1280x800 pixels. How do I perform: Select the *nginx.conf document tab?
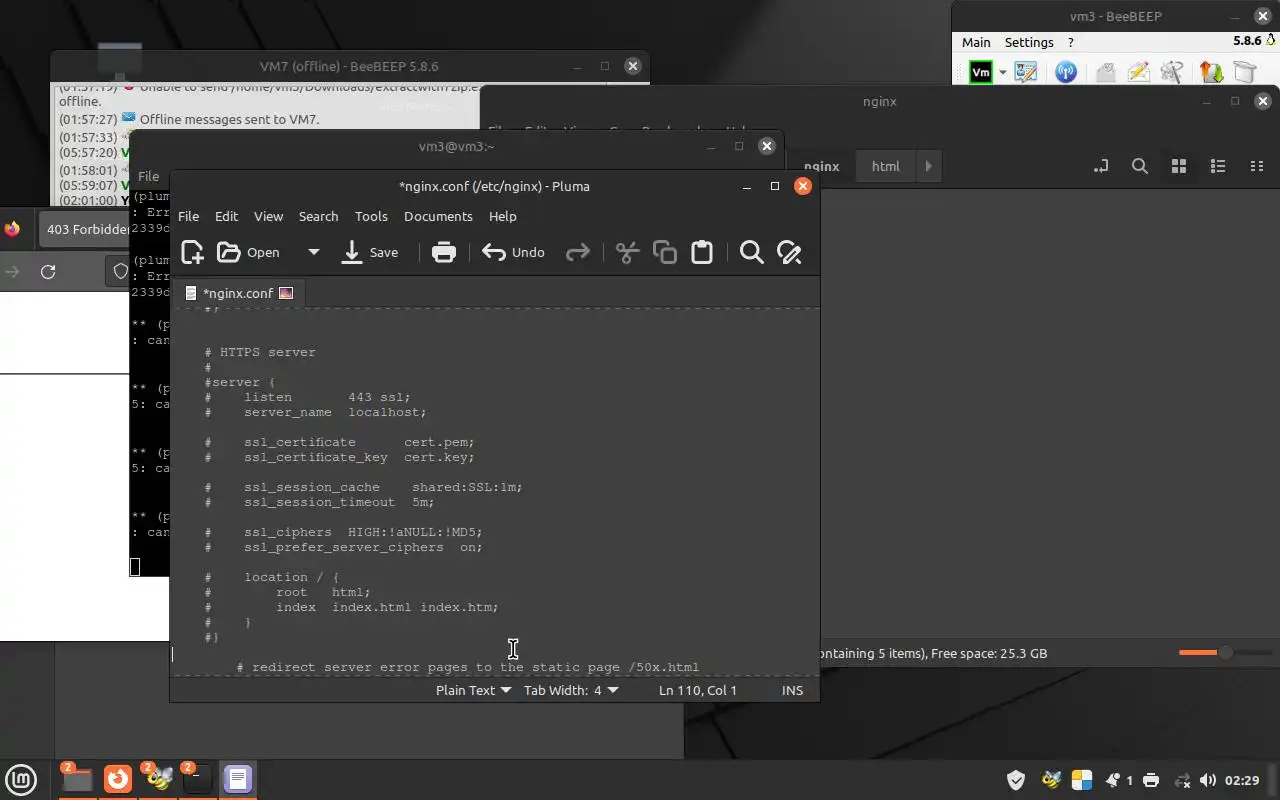point(238,293)
